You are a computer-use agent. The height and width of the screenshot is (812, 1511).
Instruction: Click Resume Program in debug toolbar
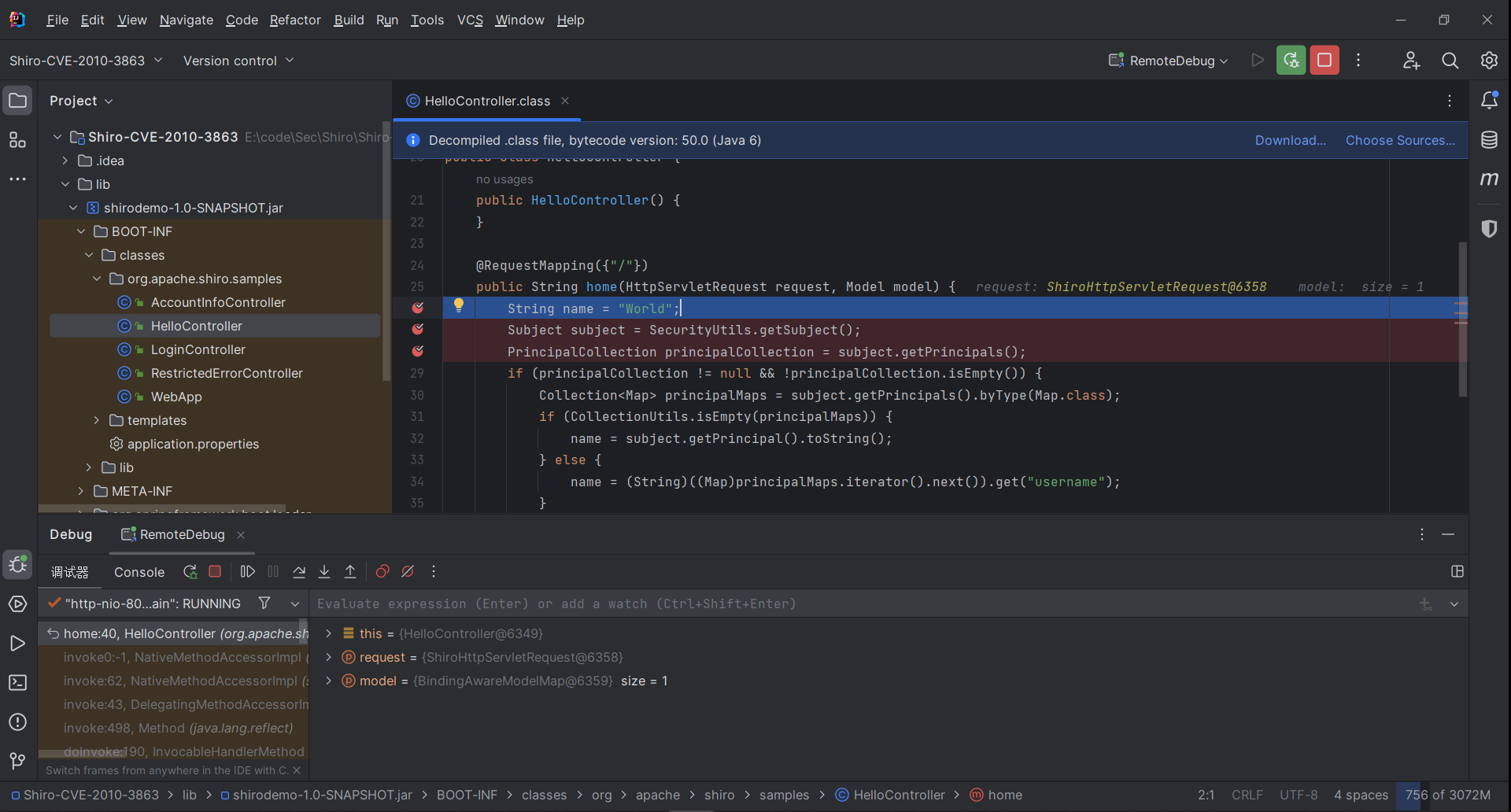pos(247,572)
